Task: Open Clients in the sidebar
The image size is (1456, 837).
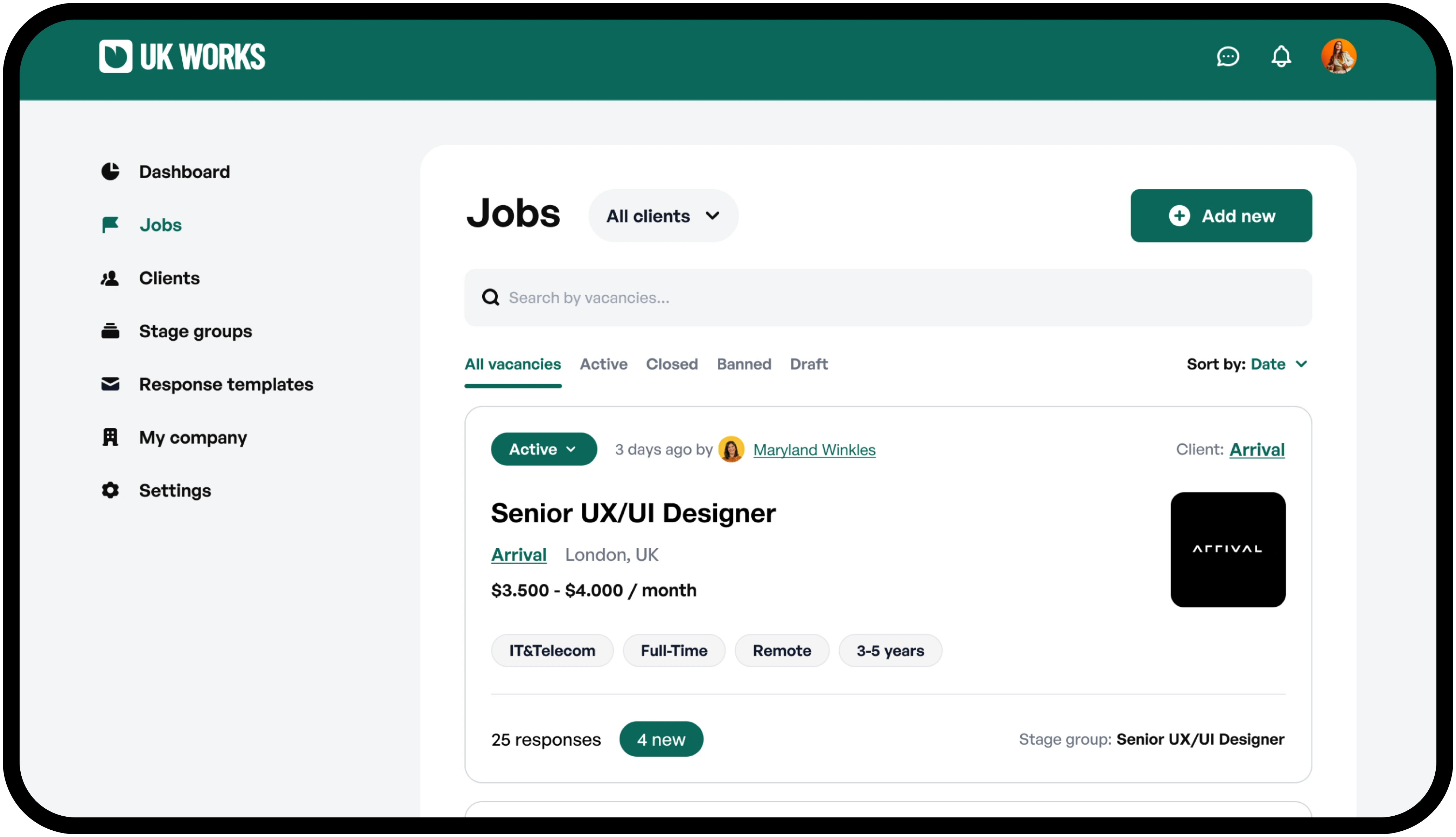Action: (169, 278)
